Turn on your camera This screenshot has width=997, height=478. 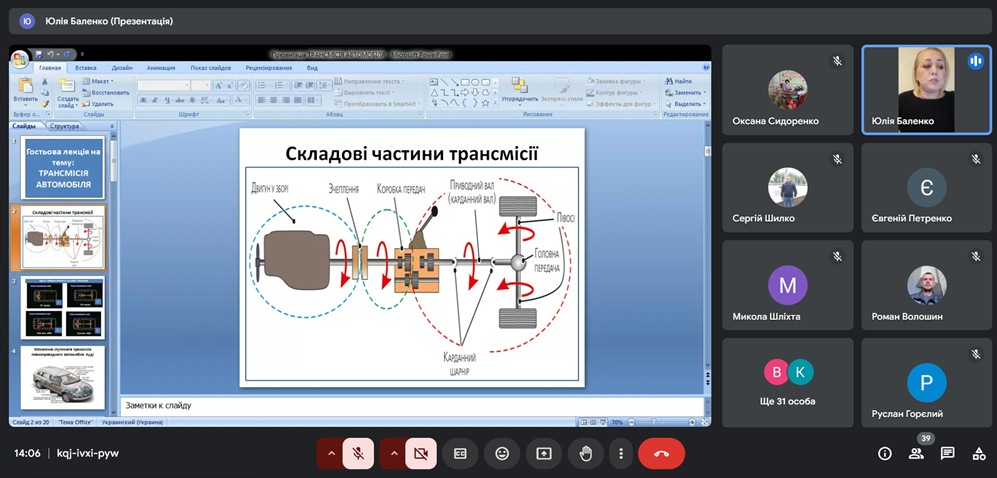pyautogui.click(x=420, y=453)
